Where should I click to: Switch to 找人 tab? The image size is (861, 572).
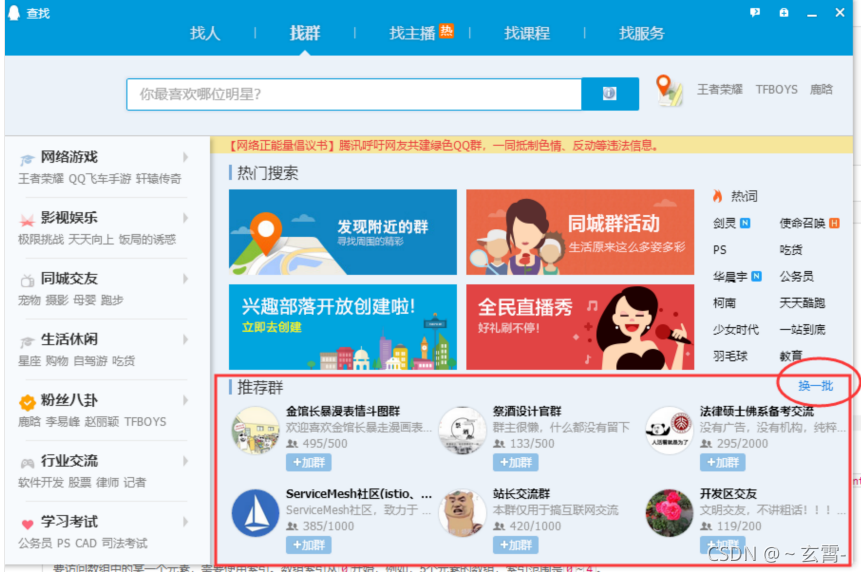(205, 33)
